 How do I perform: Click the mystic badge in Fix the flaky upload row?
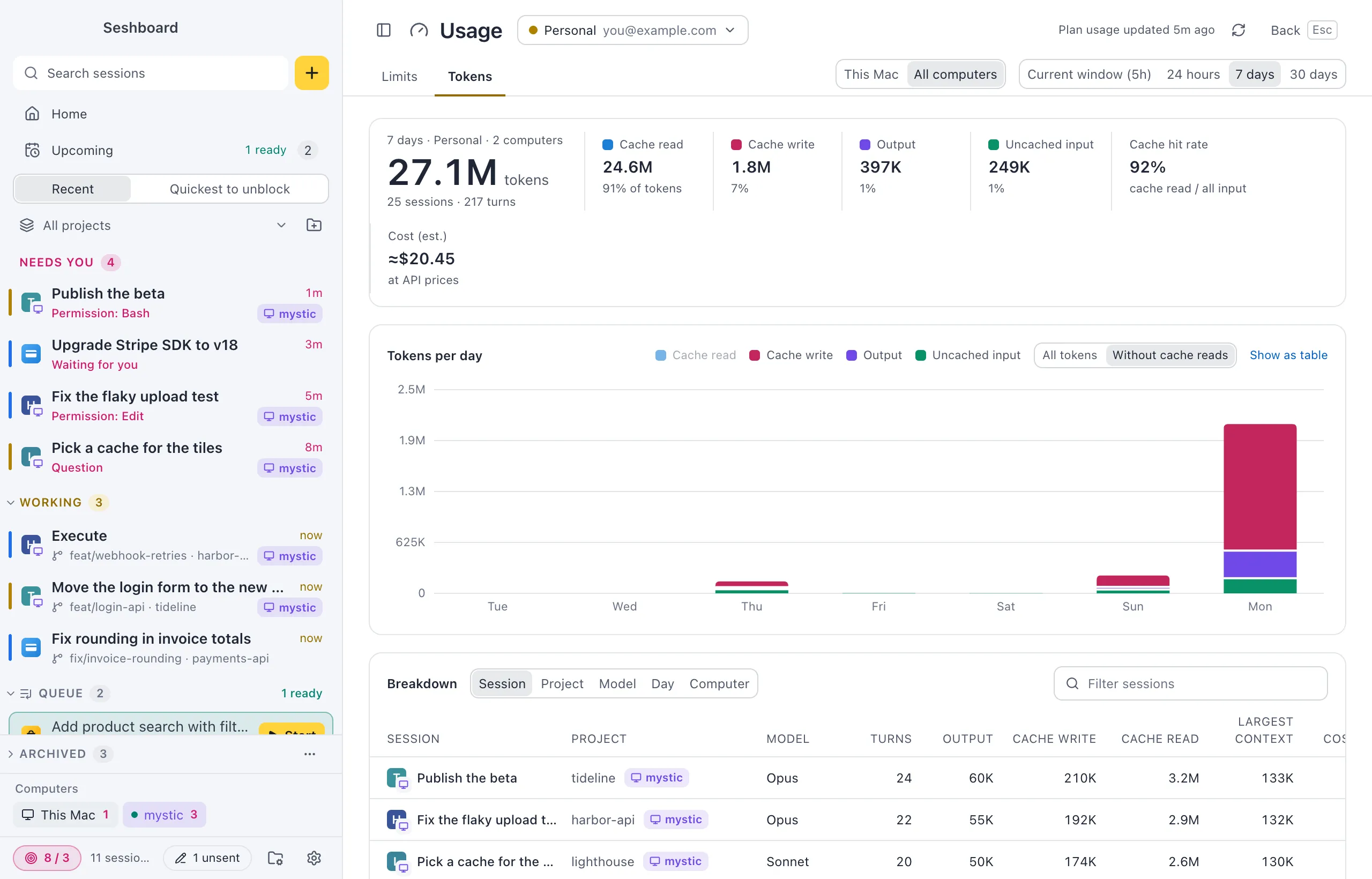pyautogui.click(x=676, y=819)
